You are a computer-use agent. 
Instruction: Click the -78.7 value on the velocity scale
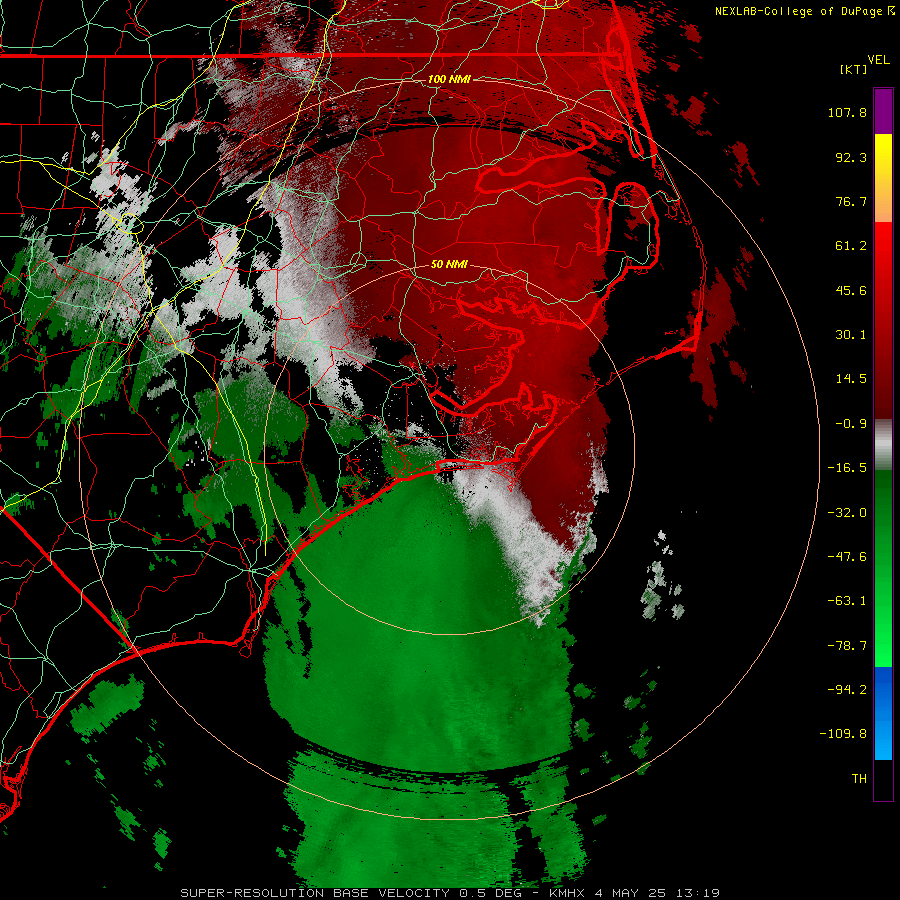(847, 646)
